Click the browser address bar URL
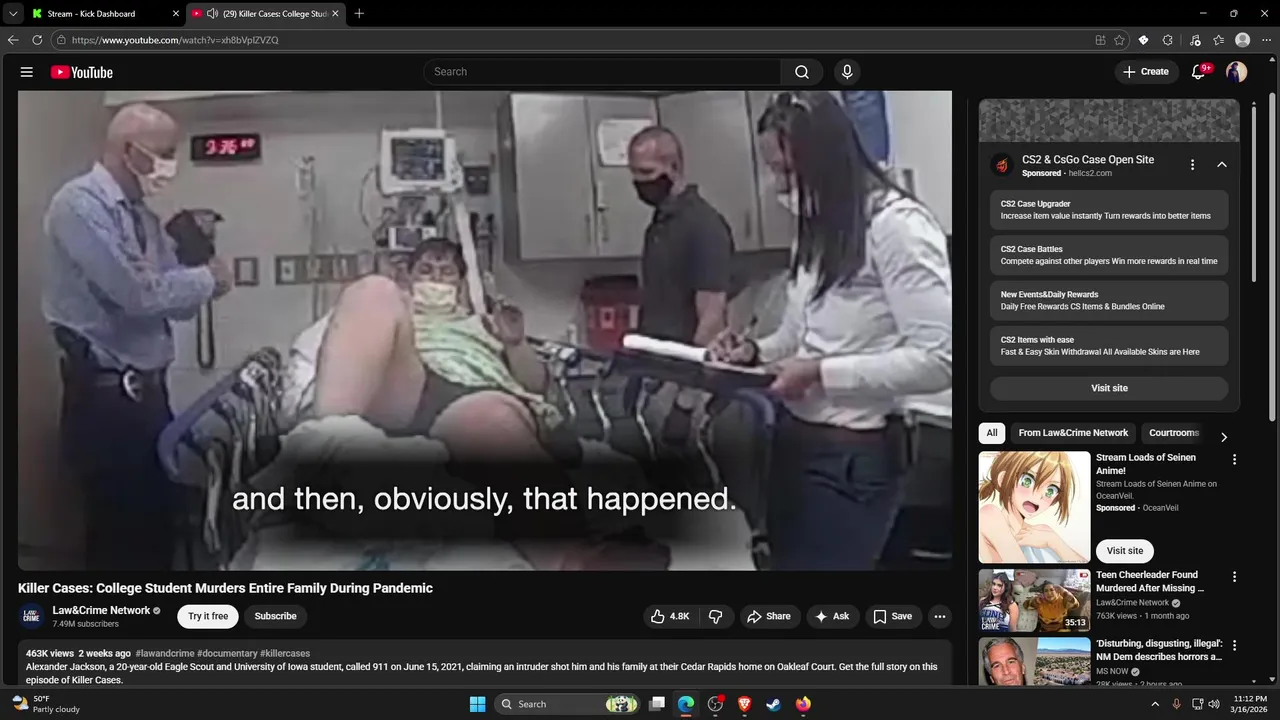The width and height of the screenshot is (1280, 720). coord(175,40)
